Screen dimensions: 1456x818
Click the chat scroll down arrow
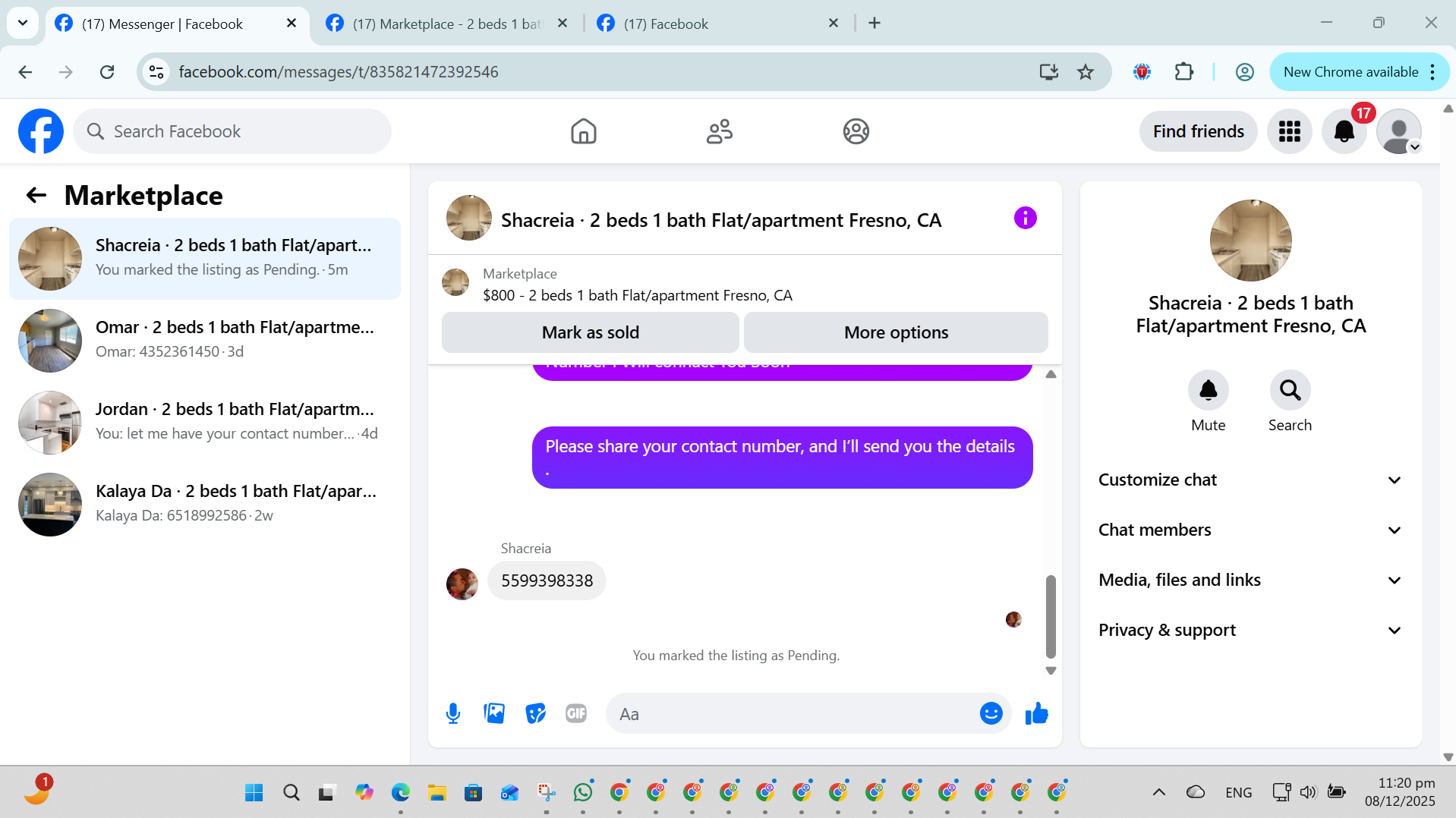1051,671
